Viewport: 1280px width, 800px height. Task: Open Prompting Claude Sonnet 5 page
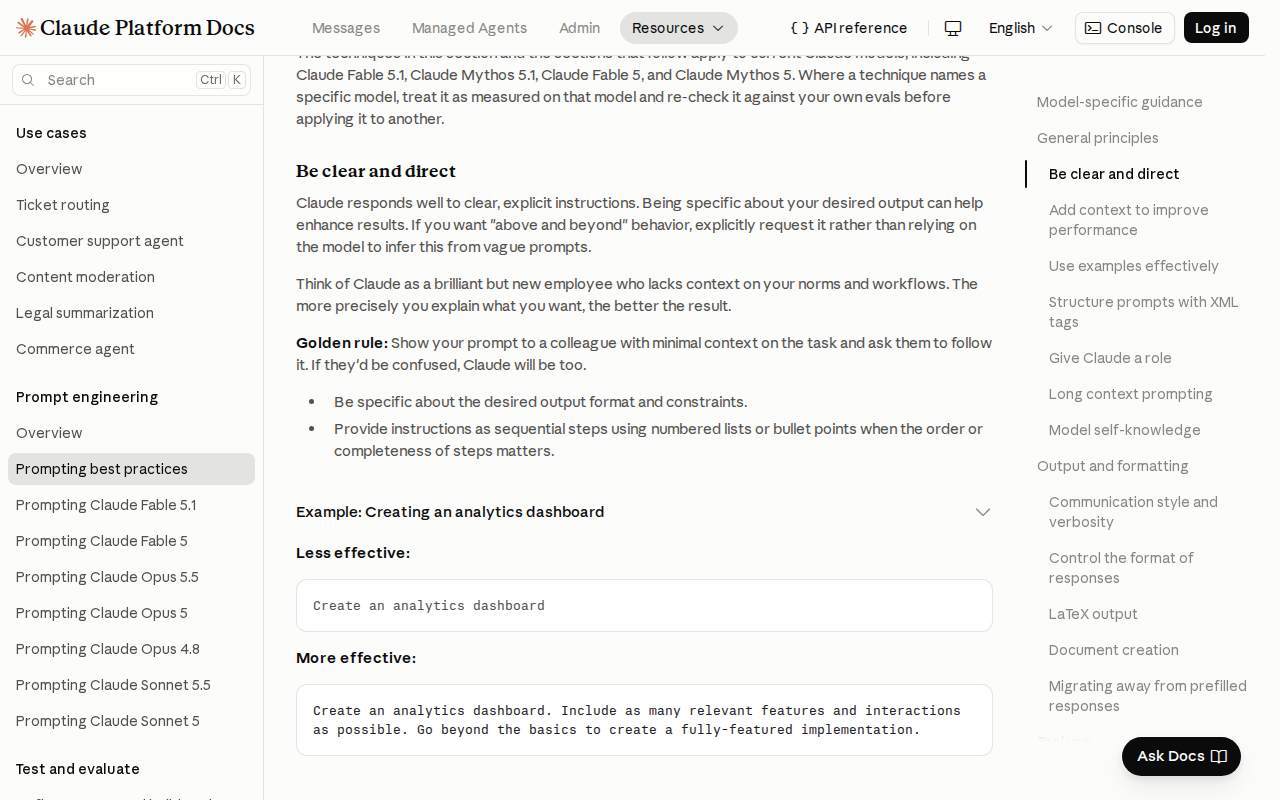[131, 721]
